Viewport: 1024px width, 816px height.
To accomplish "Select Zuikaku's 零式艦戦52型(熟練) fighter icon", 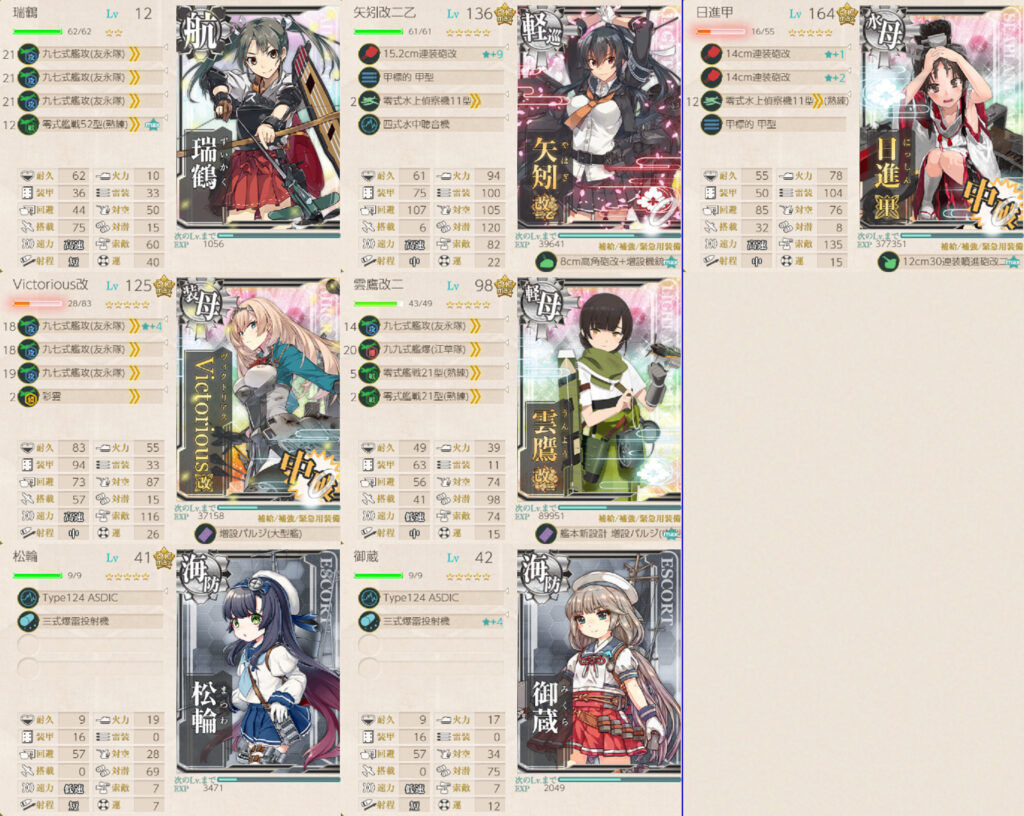I will 28,124.
